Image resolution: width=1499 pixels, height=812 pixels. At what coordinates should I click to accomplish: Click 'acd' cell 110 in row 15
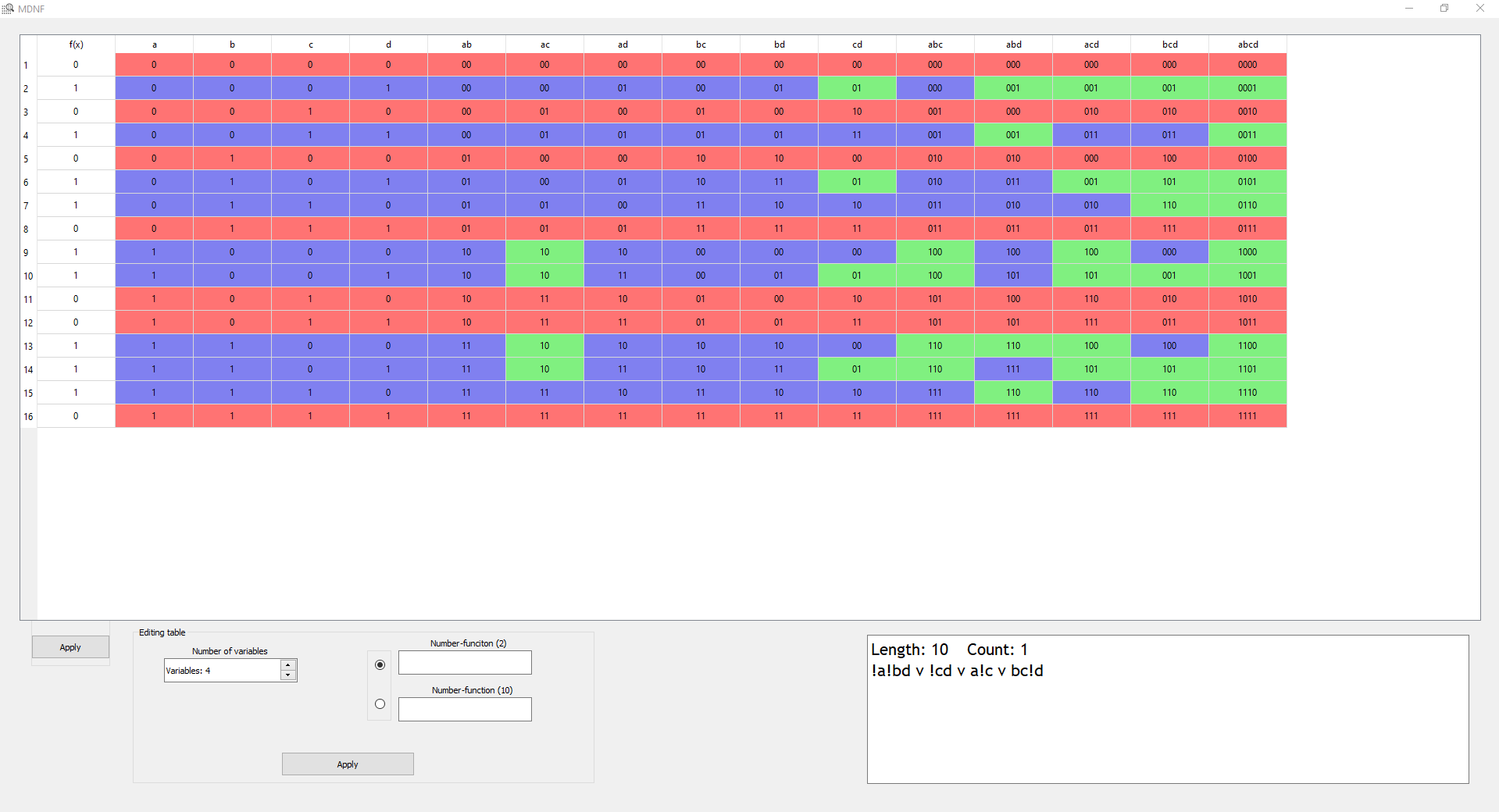tap(1091, 393)
